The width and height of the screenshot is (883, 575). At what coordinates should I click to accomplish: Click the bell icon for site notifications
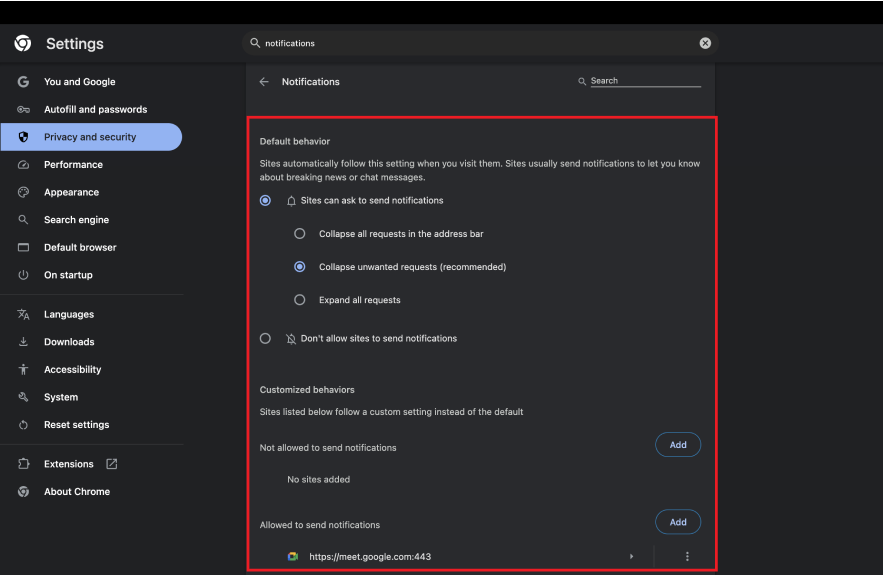click(291, 201)
